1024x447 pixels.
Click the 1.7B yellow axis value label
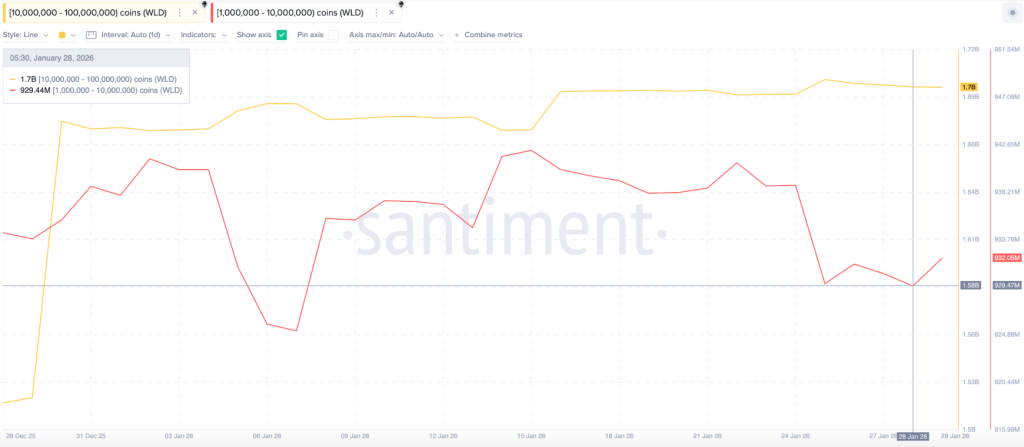[968, 88]
